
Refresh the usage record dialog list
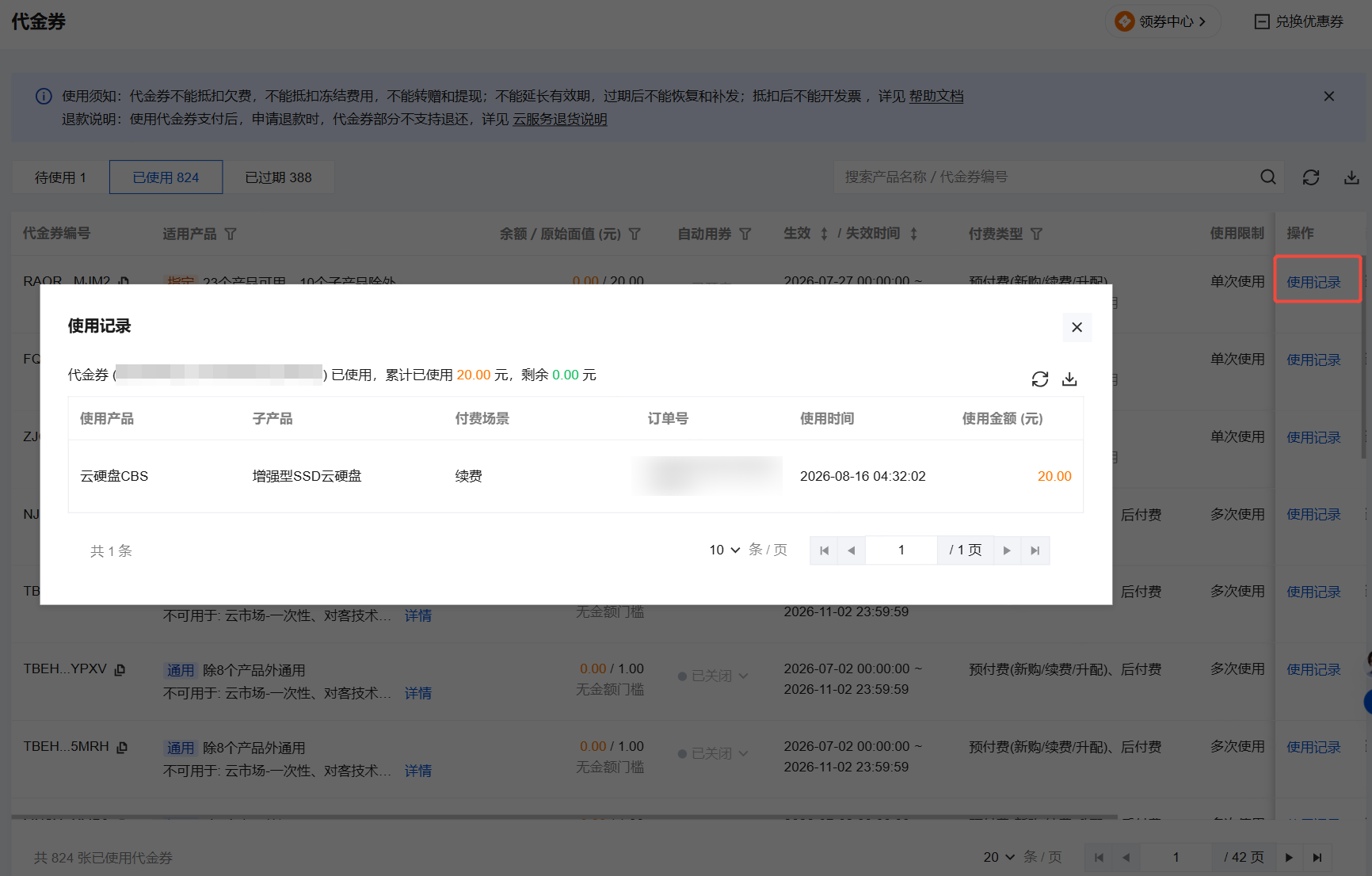(1040, 379)
